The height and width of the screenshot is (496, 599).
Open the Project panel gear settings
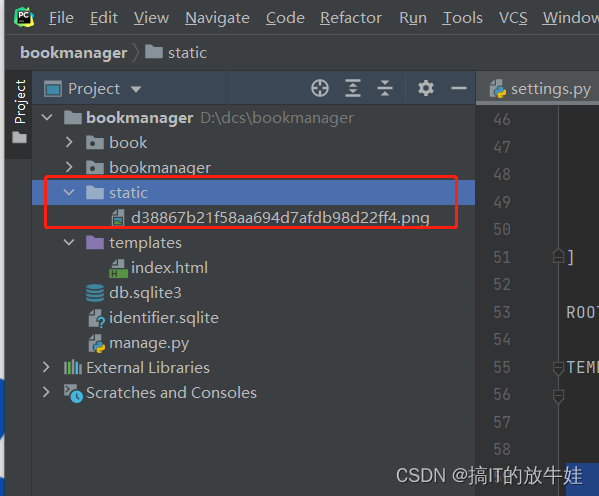pos(426,88)
